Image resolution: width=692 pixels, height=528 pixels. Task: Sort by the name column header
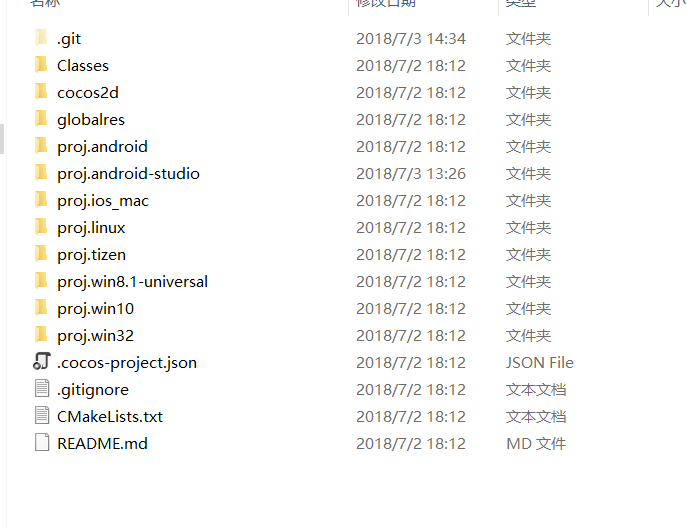45,3
